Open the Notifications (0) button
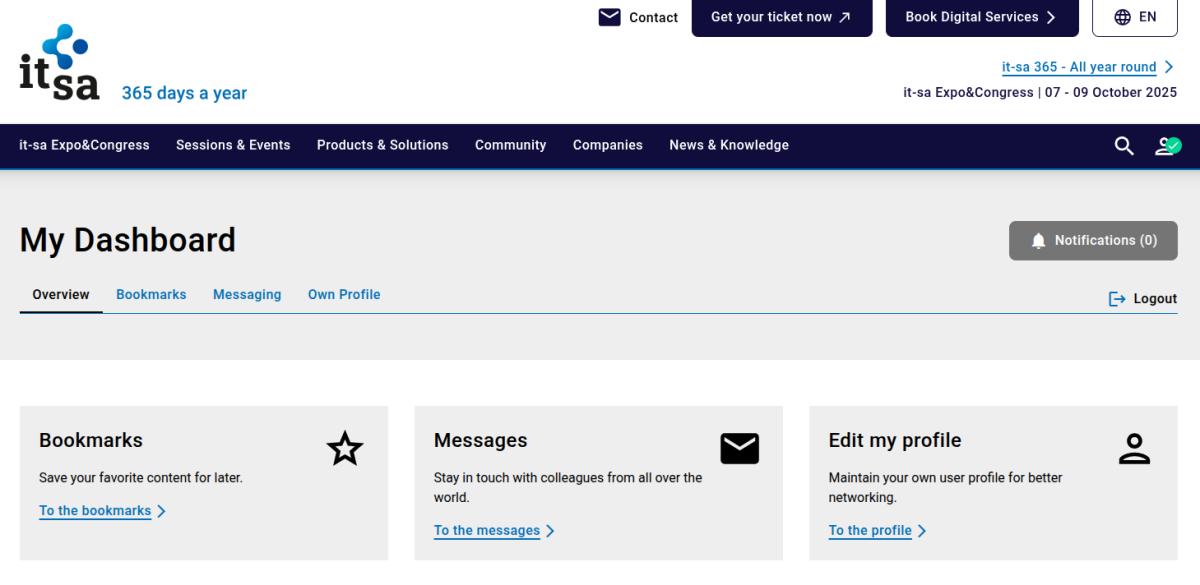The height and width of the screenshot is (585, 1200). point(1093,240)
